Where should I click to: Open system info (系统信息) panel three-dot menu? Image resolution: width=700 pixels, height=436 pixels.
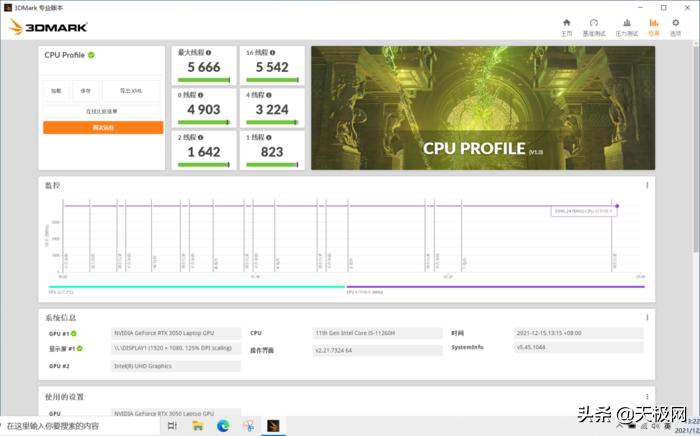pyautogui.click(x=646, y=315)
